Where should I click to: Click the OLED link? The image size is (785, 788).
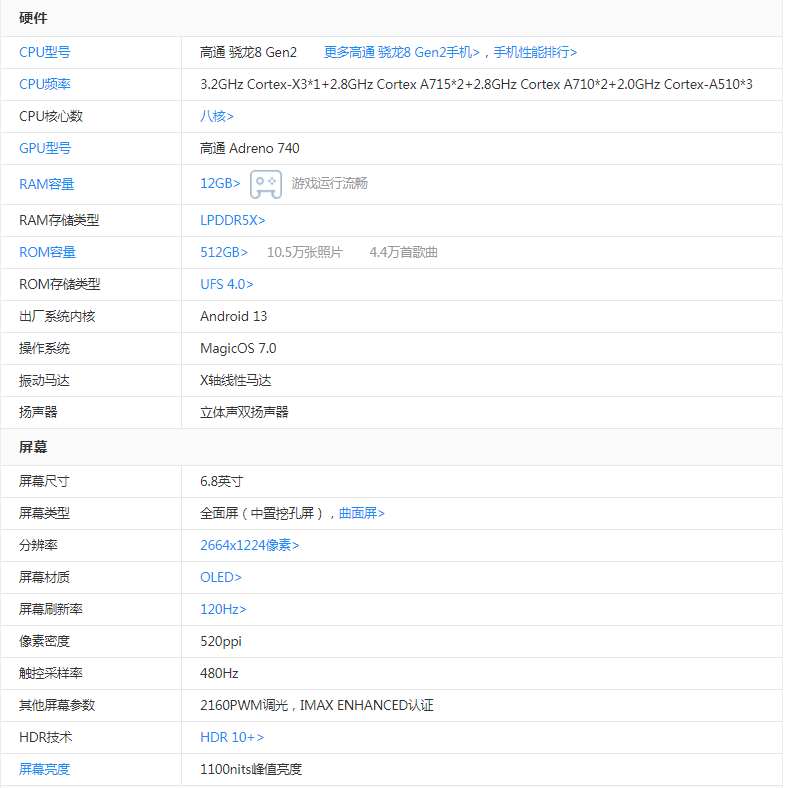click(x=221, y=577)
